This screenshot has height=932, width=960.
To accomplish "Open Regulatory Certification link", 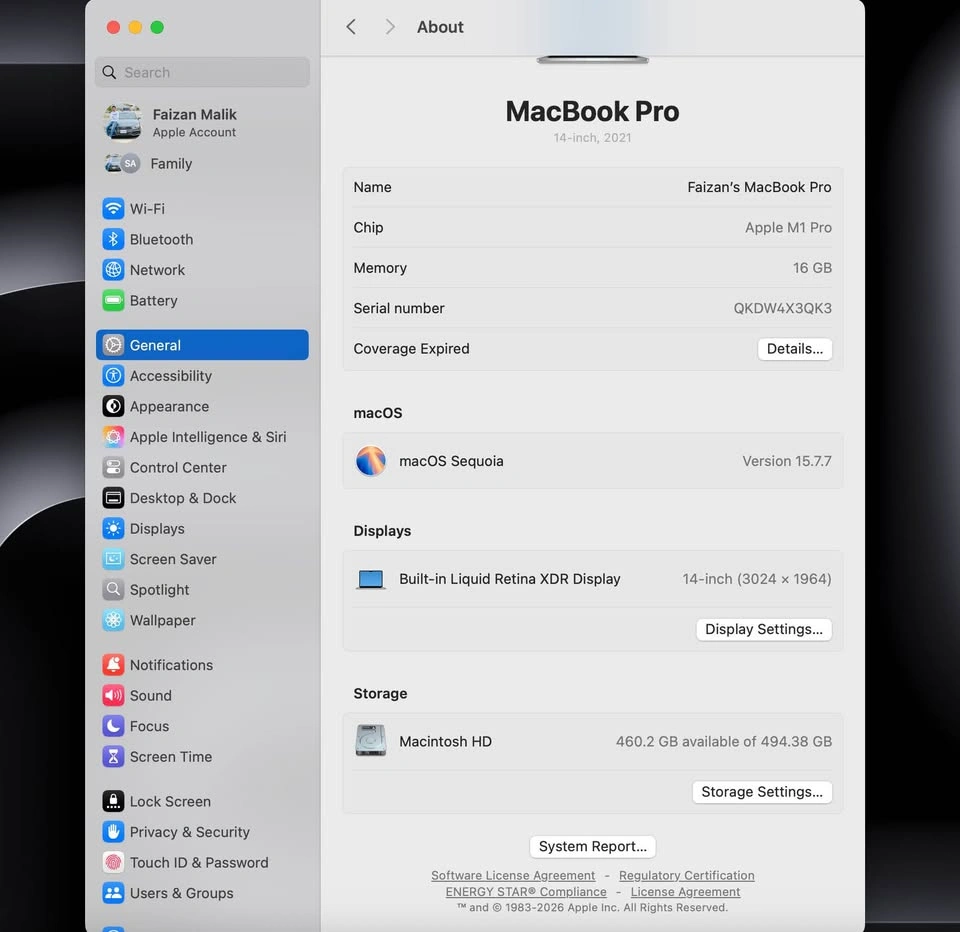I will pos(687,876).
